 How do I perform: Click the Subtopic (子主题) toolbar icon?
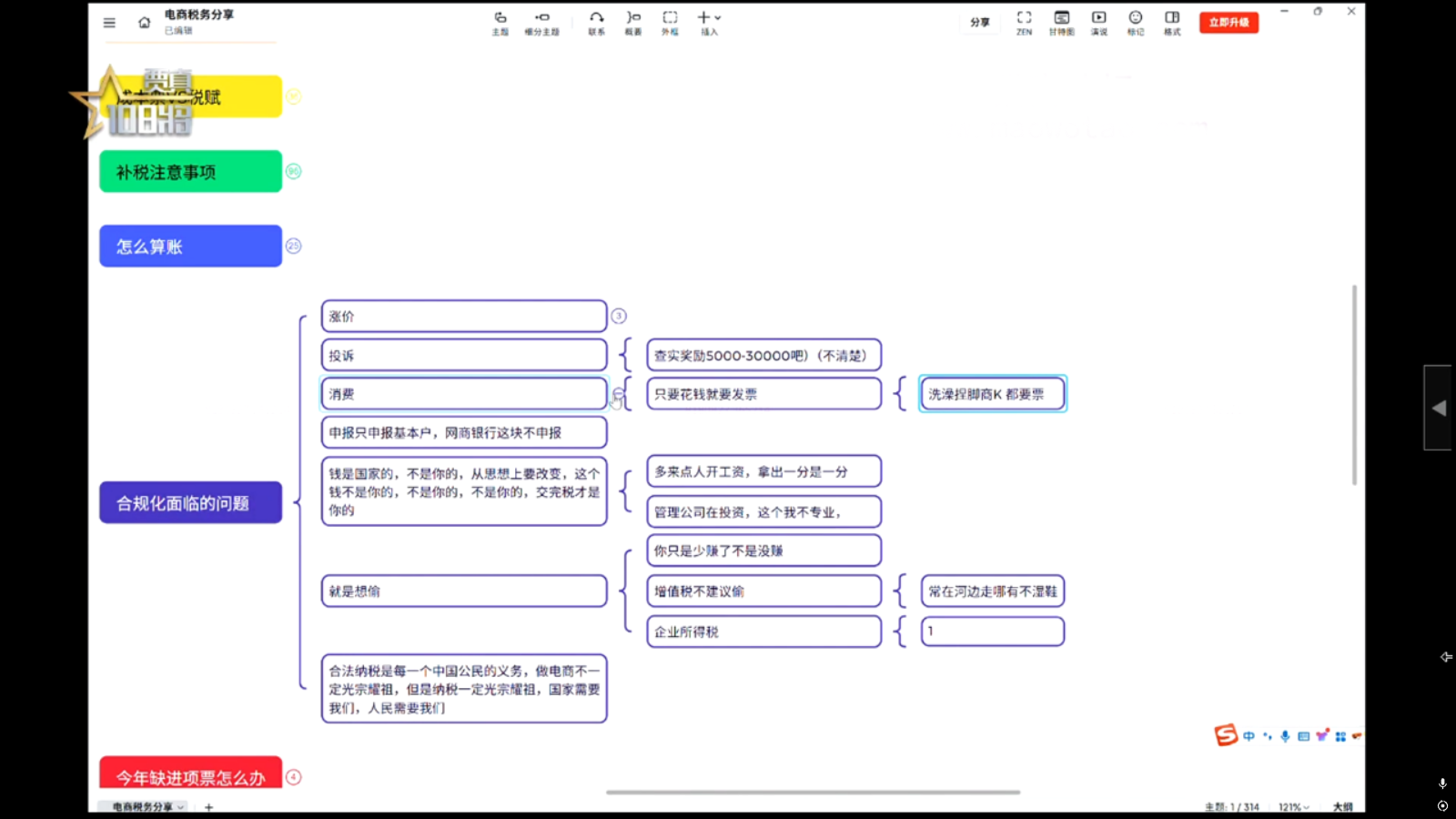[541, 22]
